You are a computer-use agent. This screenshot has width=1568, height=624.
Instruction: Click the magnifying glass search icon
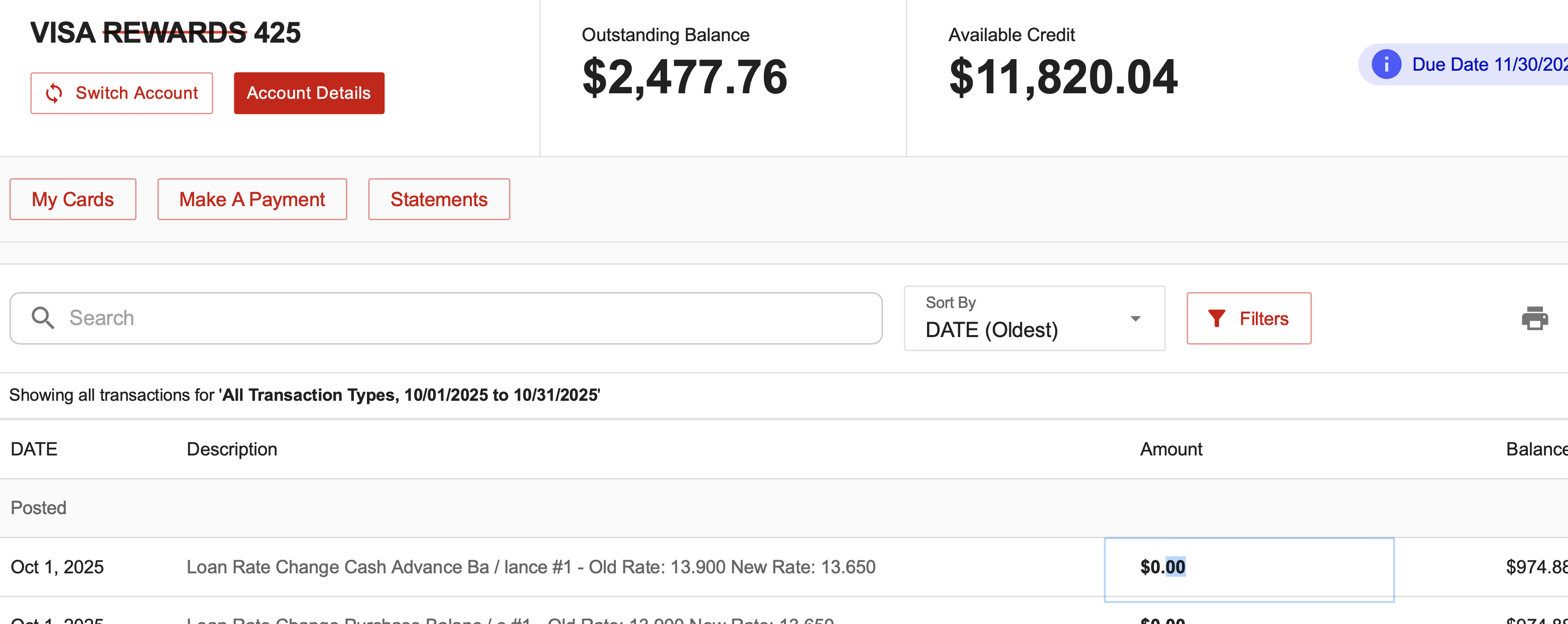coord(43,318)
